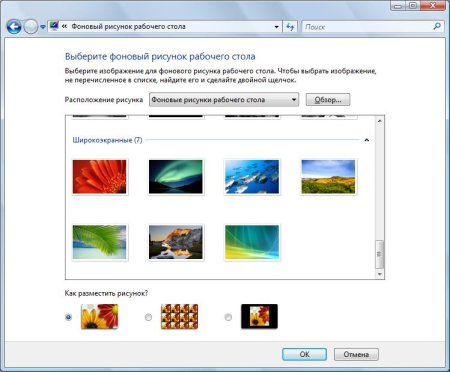Collapse the Широкоэкранные group chevron
The height and width of the screenshot is (372, 450).
pyautogui.click(x=367, y=140)
